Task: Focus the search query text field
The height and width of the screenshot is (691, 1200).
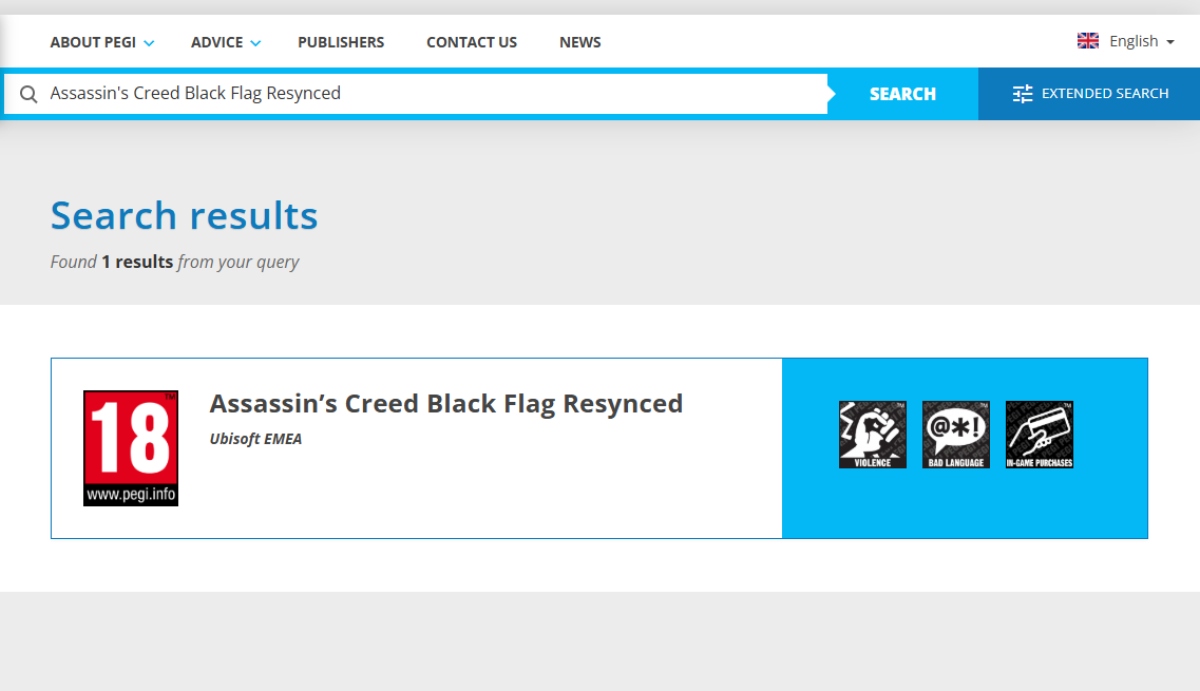Action: (430, 94)
